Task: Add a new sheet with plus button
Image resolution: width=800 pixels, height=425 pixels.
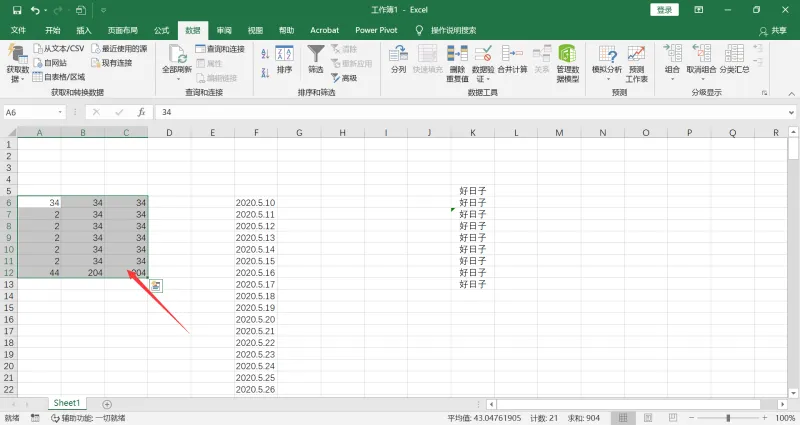Action: pos(107,404)
